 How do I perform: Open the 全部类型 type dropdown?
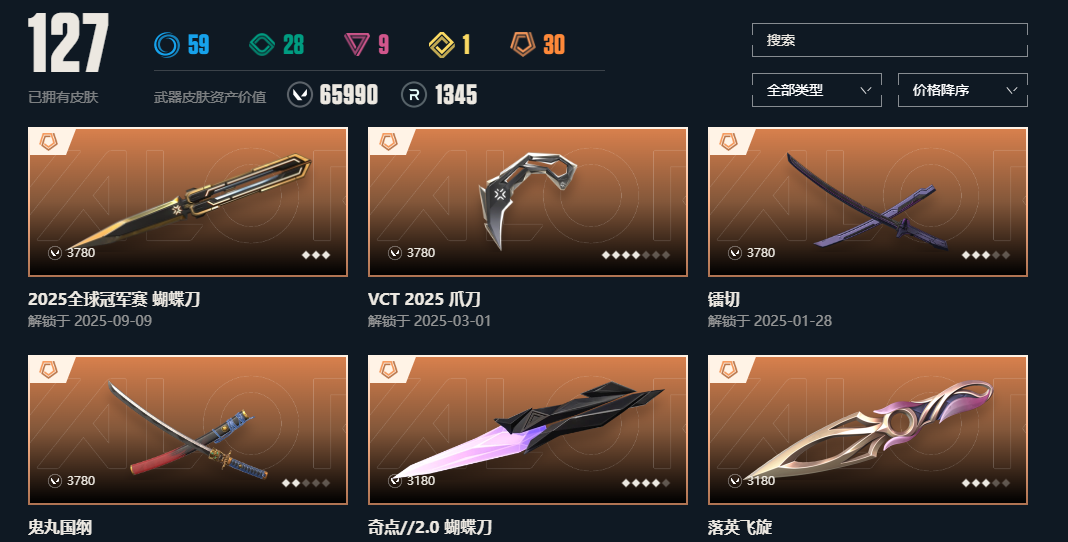817,90
